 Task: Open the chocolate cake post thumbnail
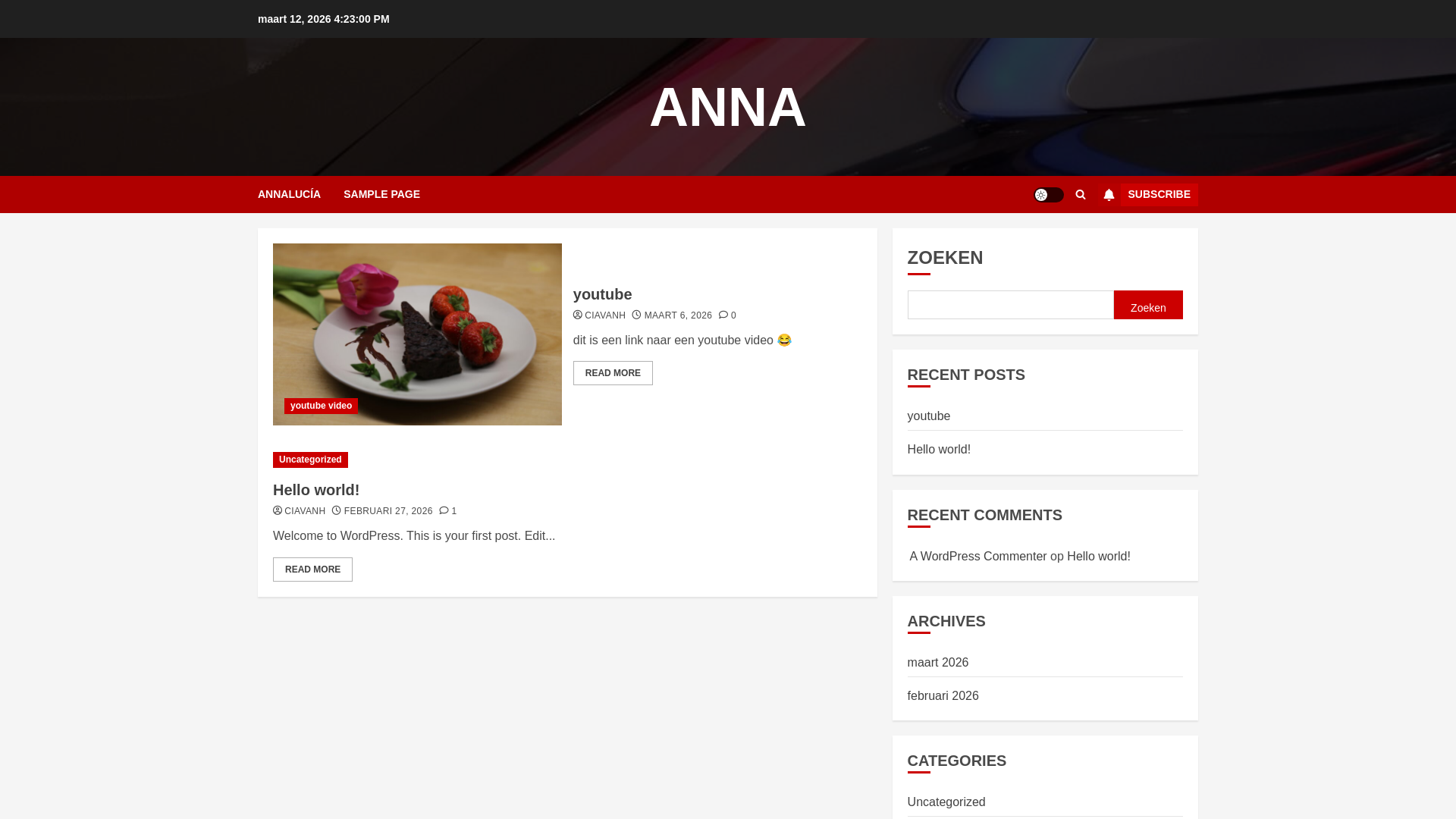click(x=417, y=334)
